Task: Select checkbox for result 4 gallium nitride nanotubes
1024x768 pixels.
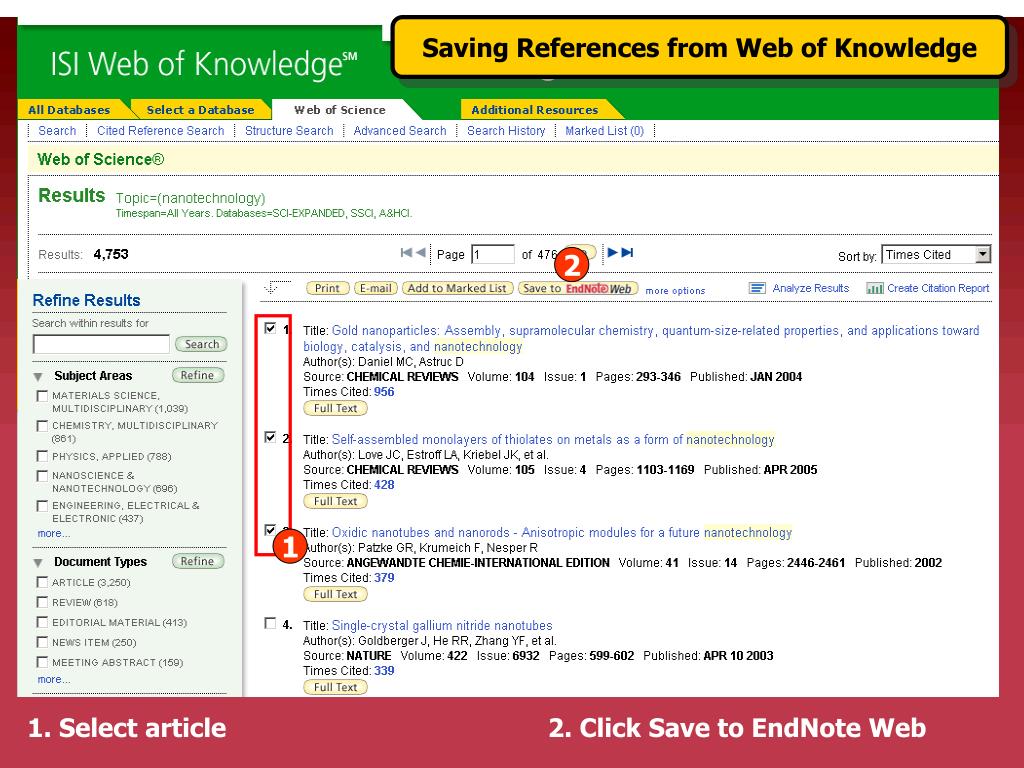Action: pos(270,623)
